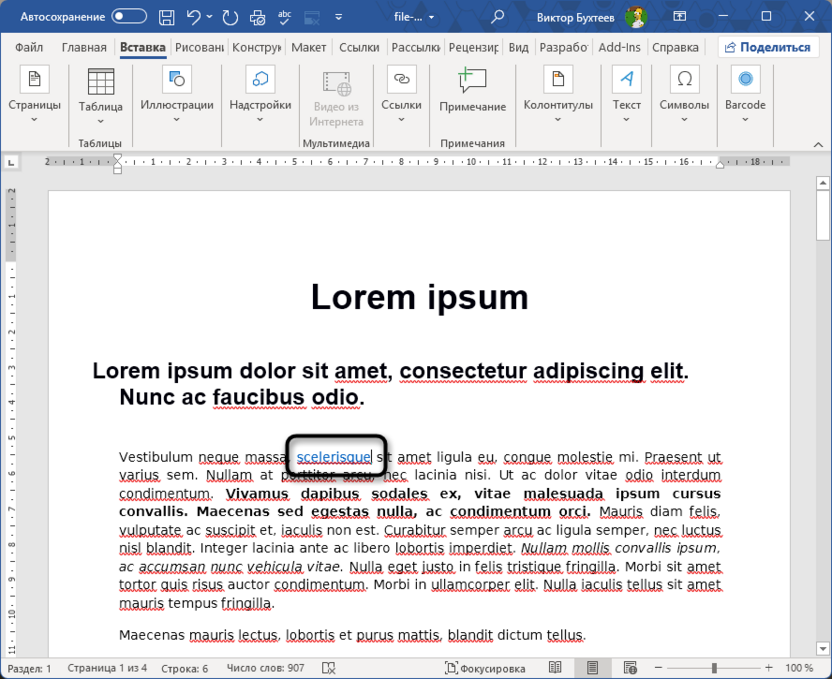Expand the Иллюстрации group
Screen dimensions: 832x679
[177, 94]
